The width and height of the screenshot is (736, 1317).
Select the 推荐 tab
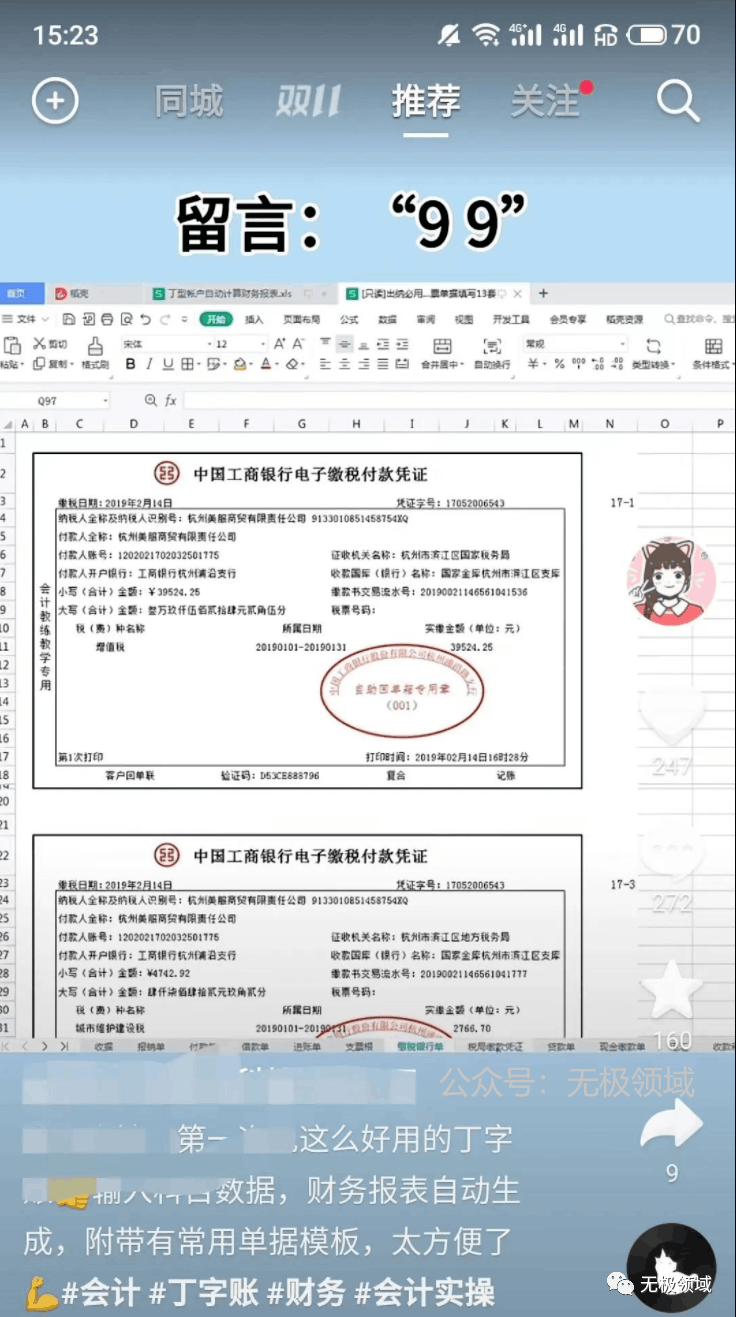point(427,101)
